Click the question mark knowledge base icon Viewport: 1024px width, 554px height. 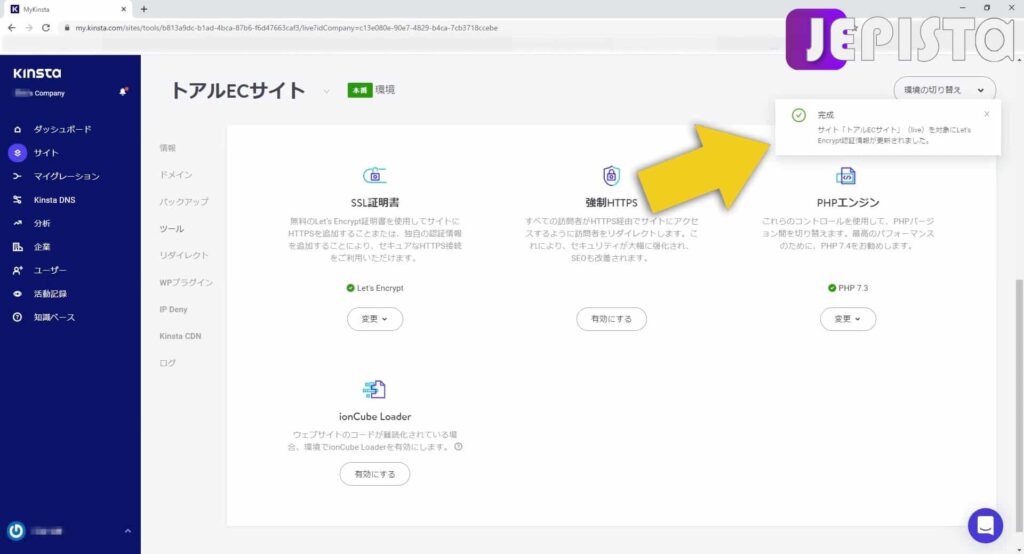pyautogui.click(x=18, y=318)
